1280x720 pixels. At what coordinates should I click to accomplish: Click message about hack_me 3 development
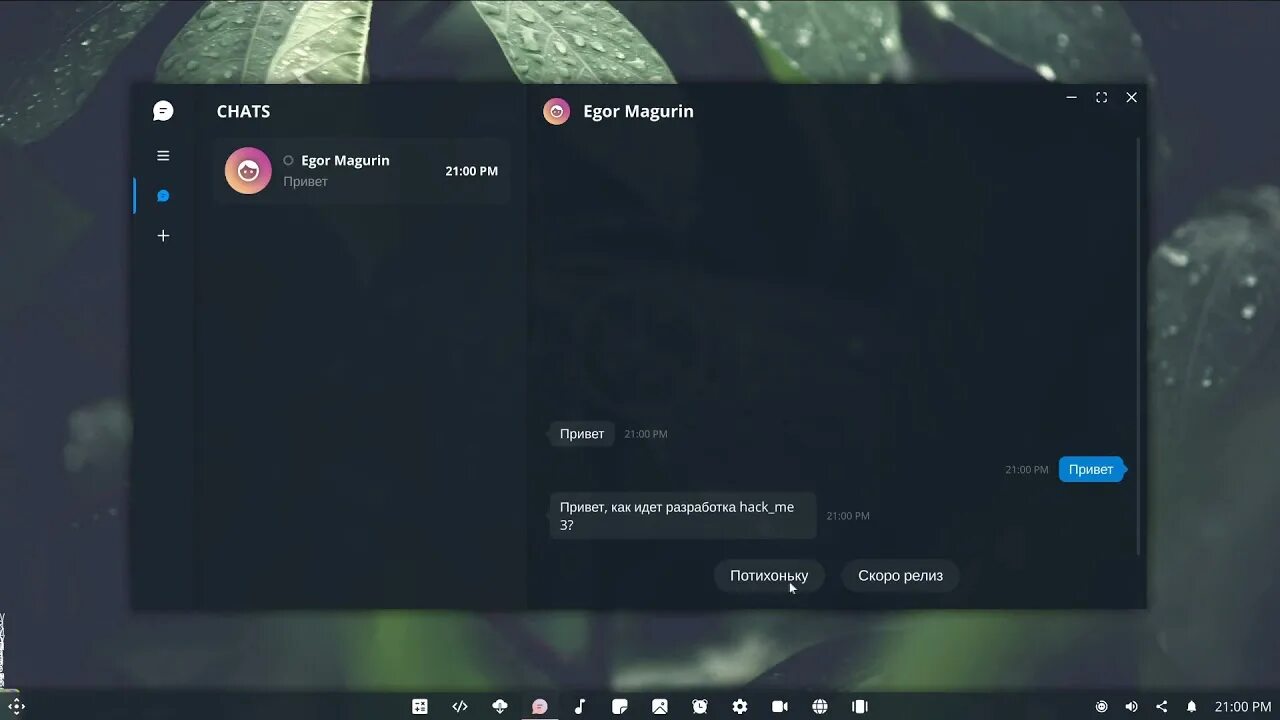tap(682, 515)
